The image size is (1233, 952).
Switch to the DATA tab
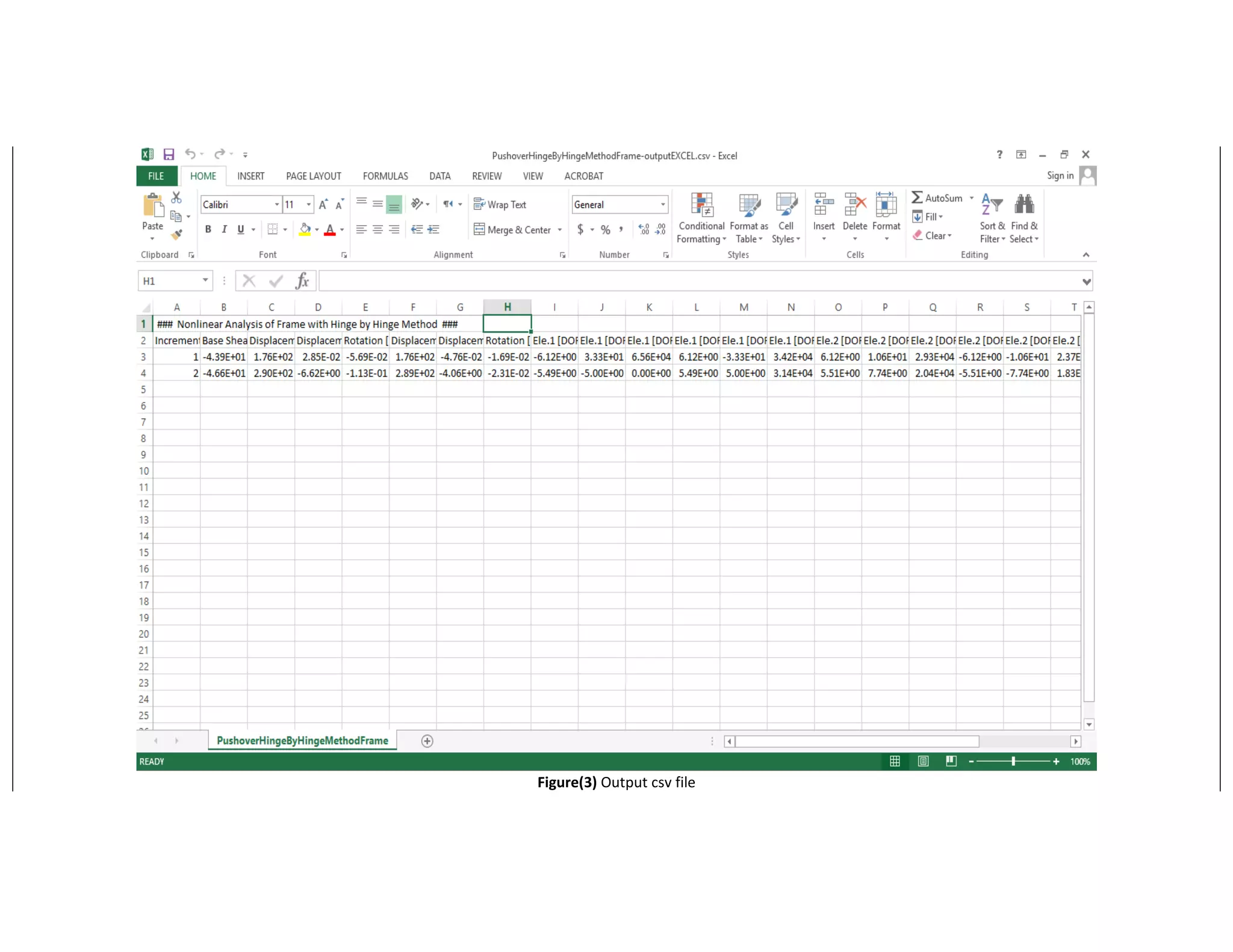point(440,176)
